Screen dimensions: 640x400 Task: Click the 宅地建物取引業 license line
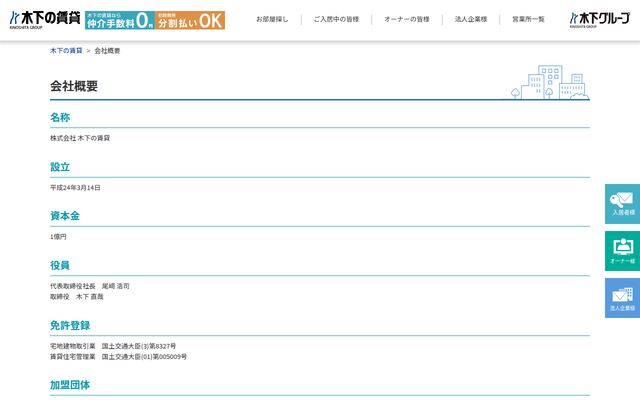click(113, 346)
